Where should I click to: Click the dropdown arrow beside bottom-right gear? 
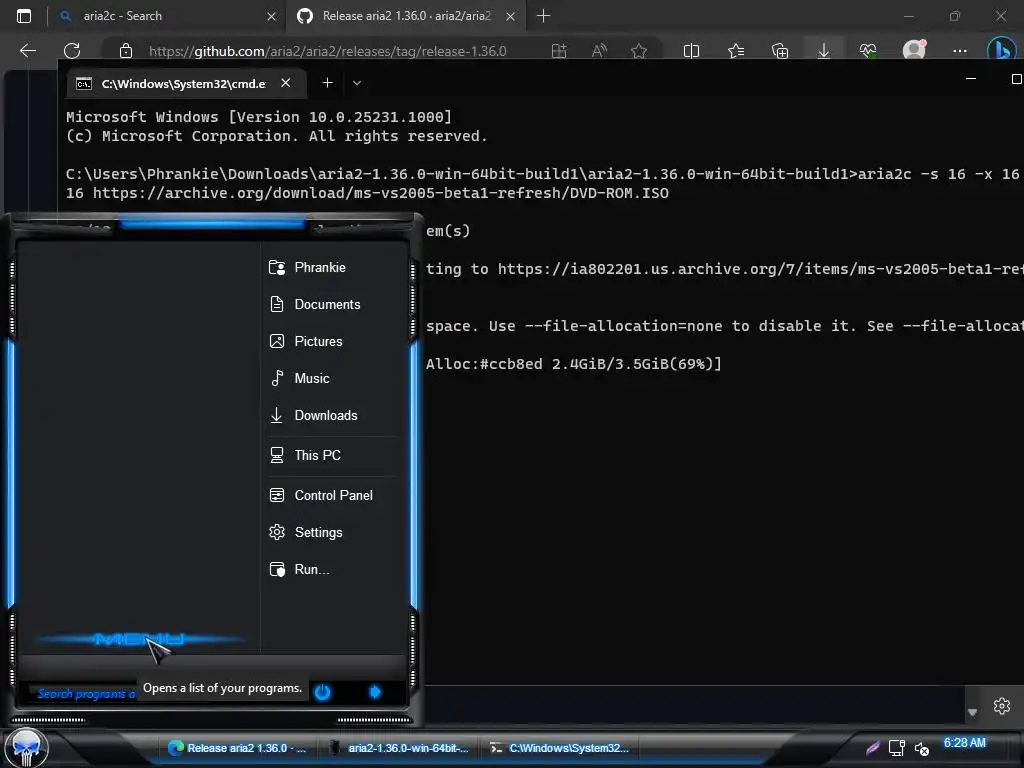coord(972,712)
